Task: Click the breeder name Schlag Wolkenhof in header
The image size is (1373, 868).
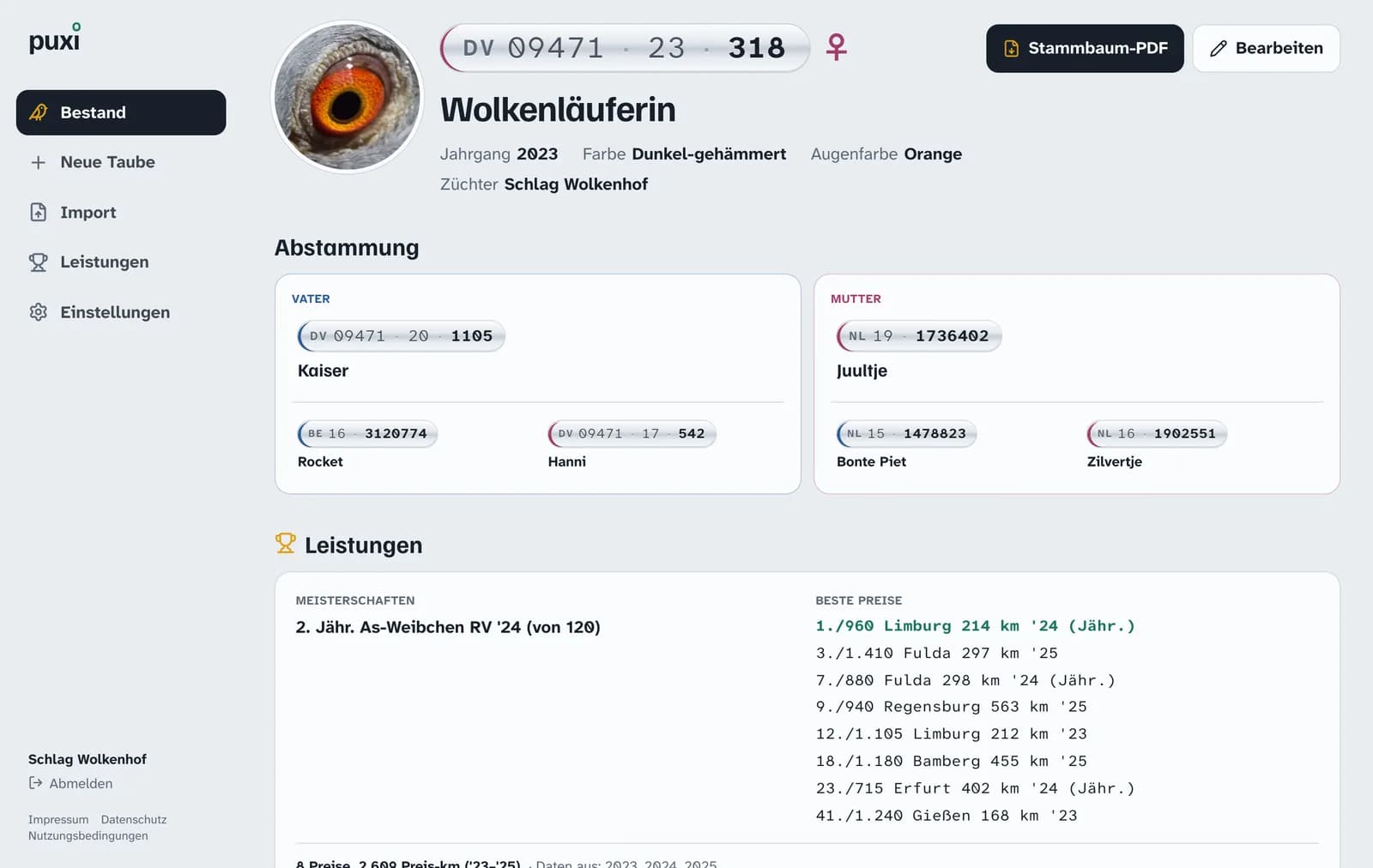Action: point(576,184)
